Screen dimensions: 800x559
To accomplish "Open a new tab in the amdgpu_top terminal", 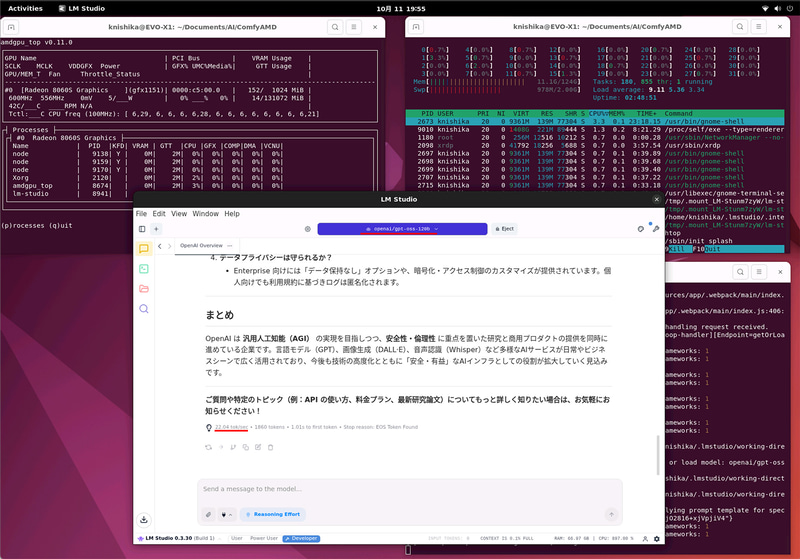I will pos(11,27).
